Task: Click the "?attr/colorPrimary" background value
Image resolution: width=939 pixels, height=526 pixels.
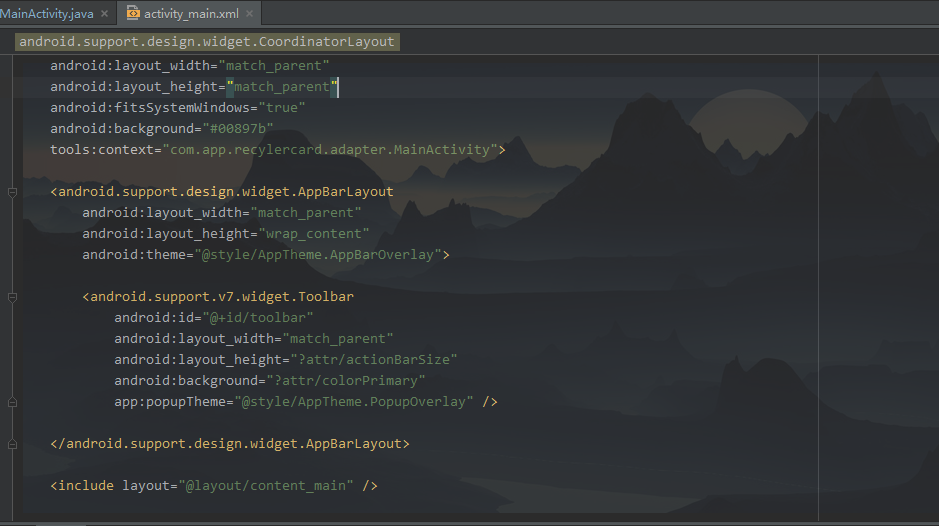Action: click(x=346, y=380)
